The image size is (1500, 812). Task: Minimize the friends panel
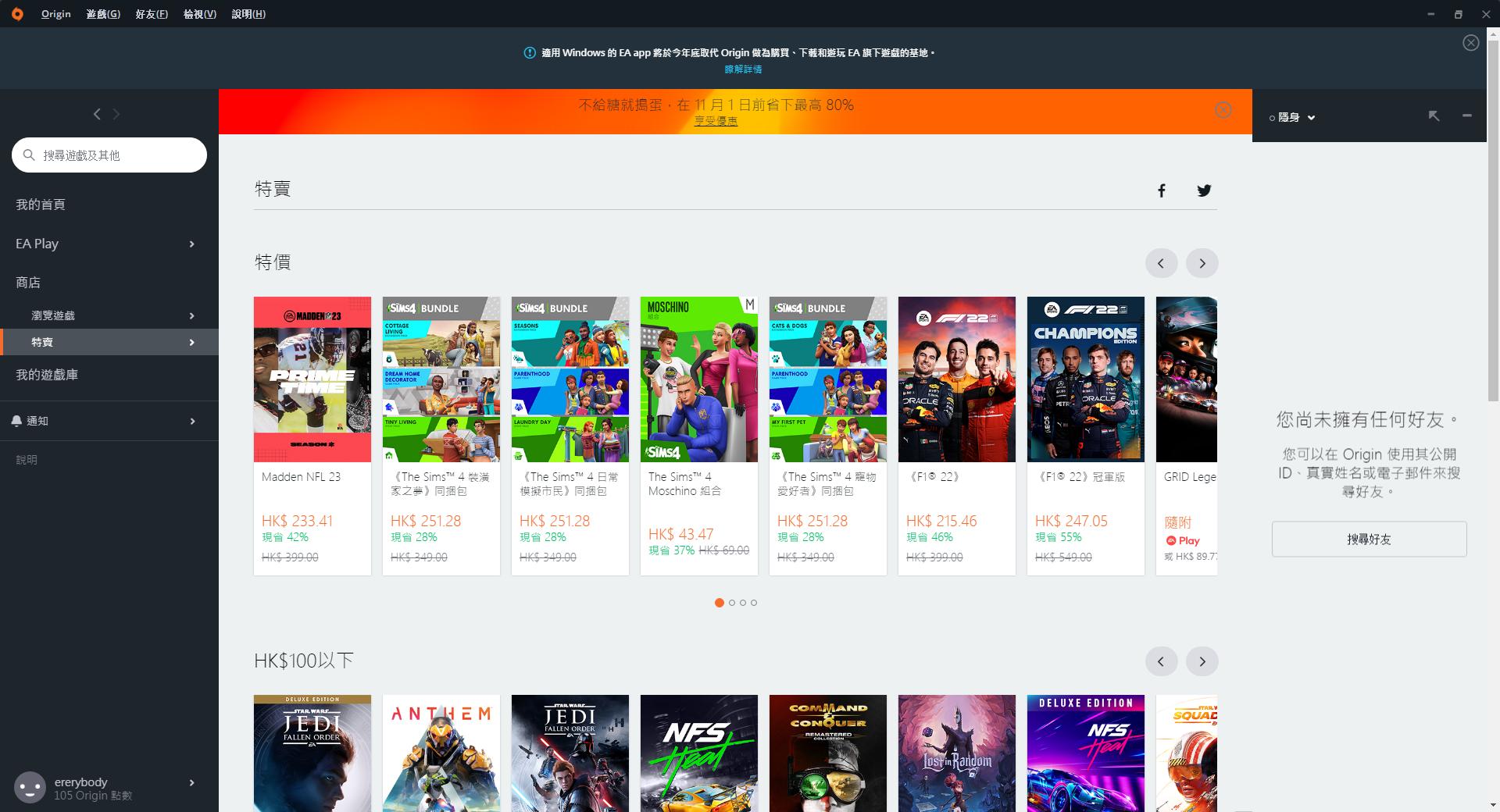(1467, 116)
